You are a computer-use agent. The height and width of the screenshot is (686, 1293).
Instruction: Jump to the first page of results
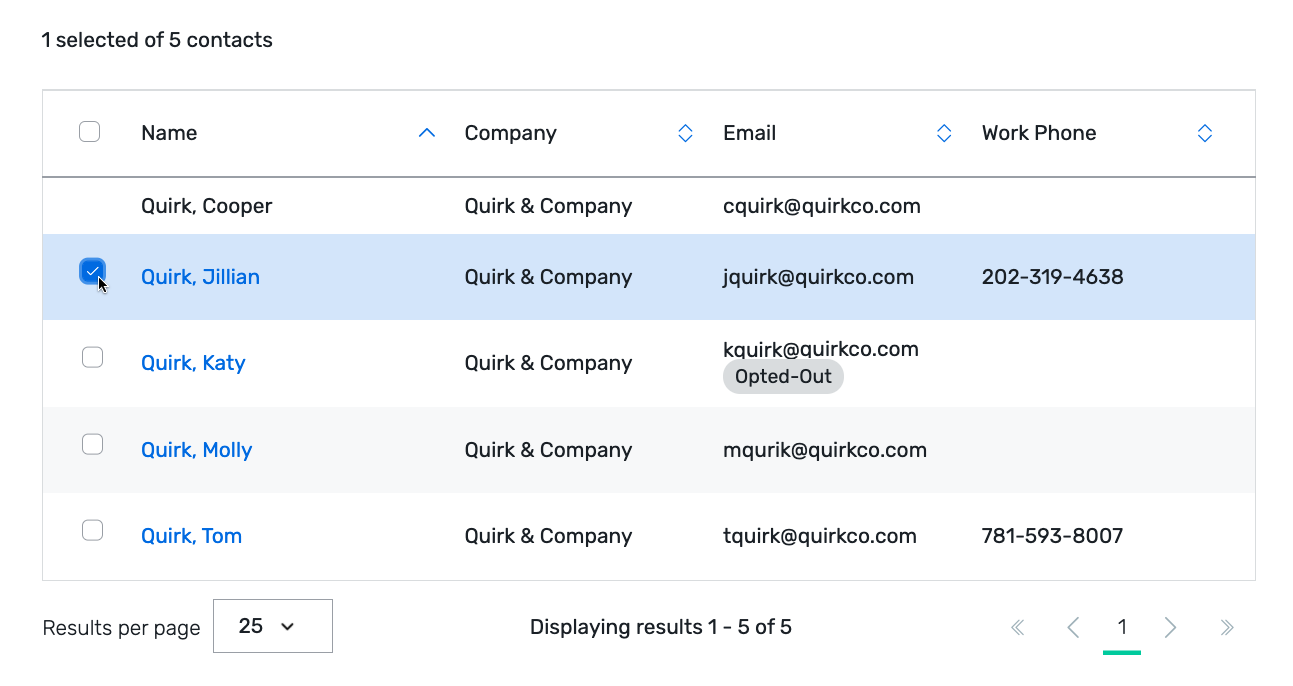pos(1017,627)
